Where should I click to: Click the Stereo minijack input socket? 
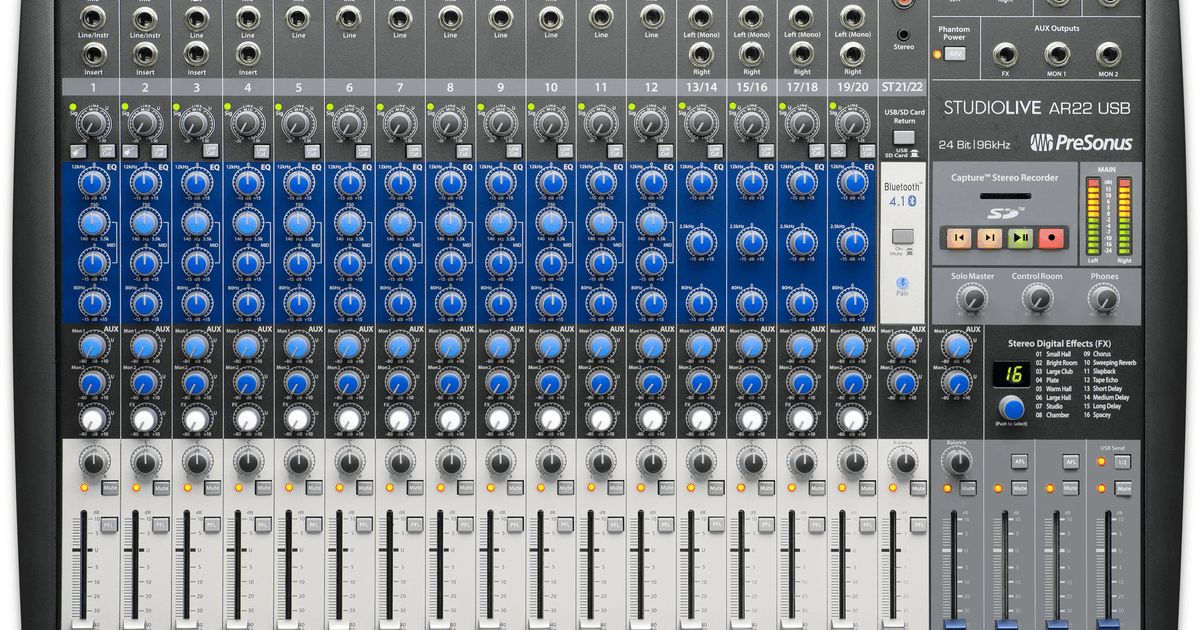tap(903, 33)
